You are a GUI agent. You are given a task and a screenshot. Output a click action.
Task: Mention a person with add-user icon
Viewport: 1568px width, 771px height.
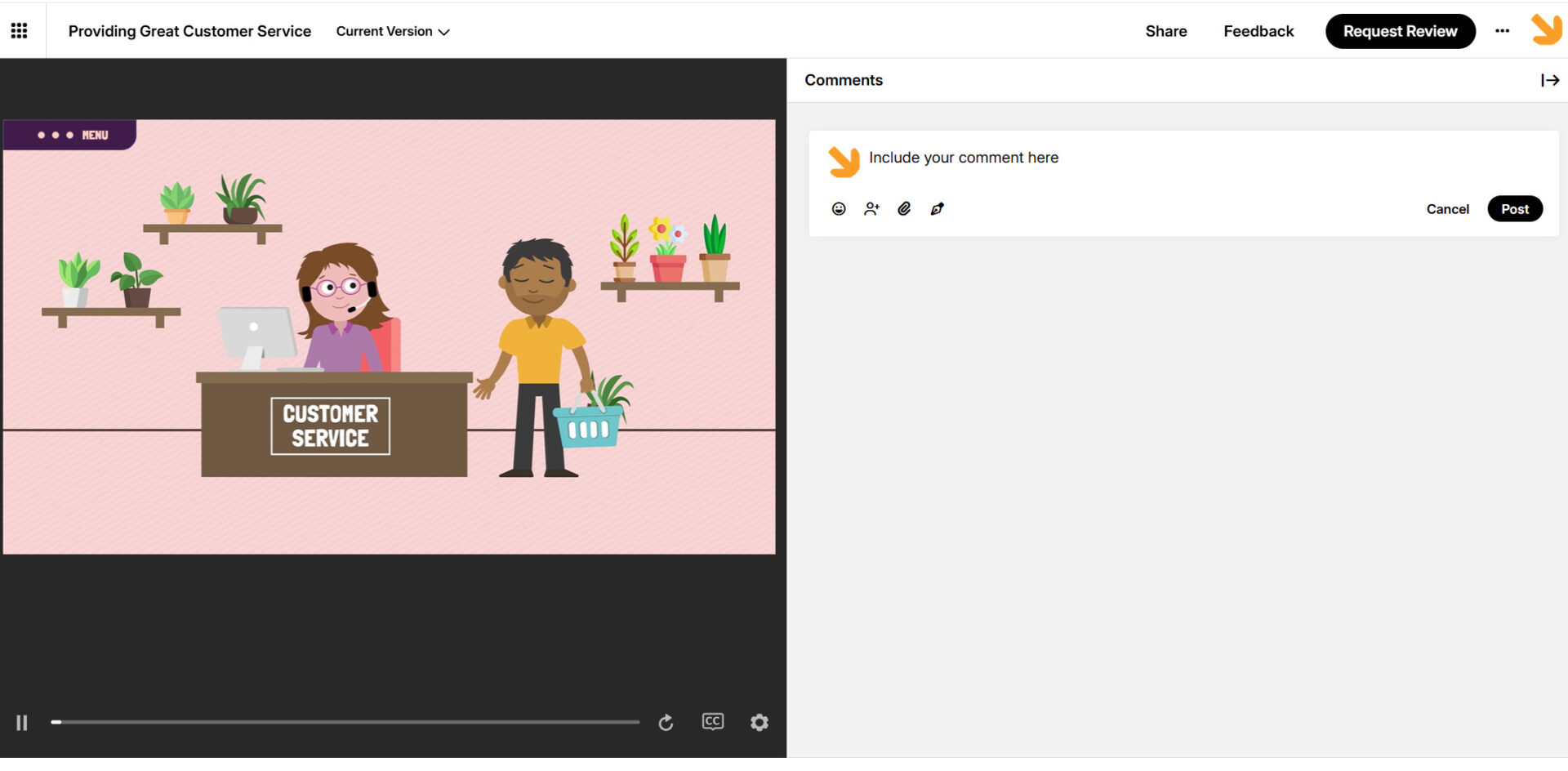(871, 209)
